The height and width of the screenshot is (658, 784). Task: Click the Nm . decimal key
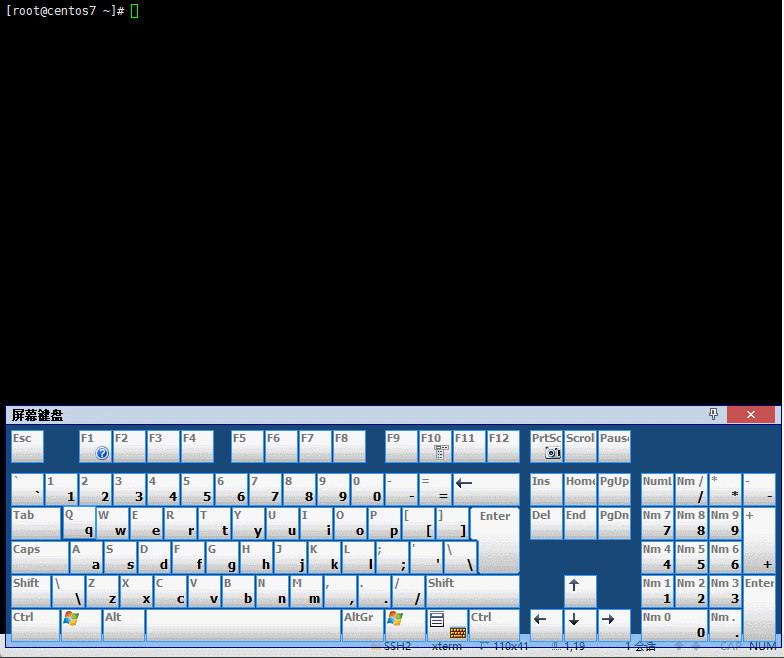pos(725,624)
